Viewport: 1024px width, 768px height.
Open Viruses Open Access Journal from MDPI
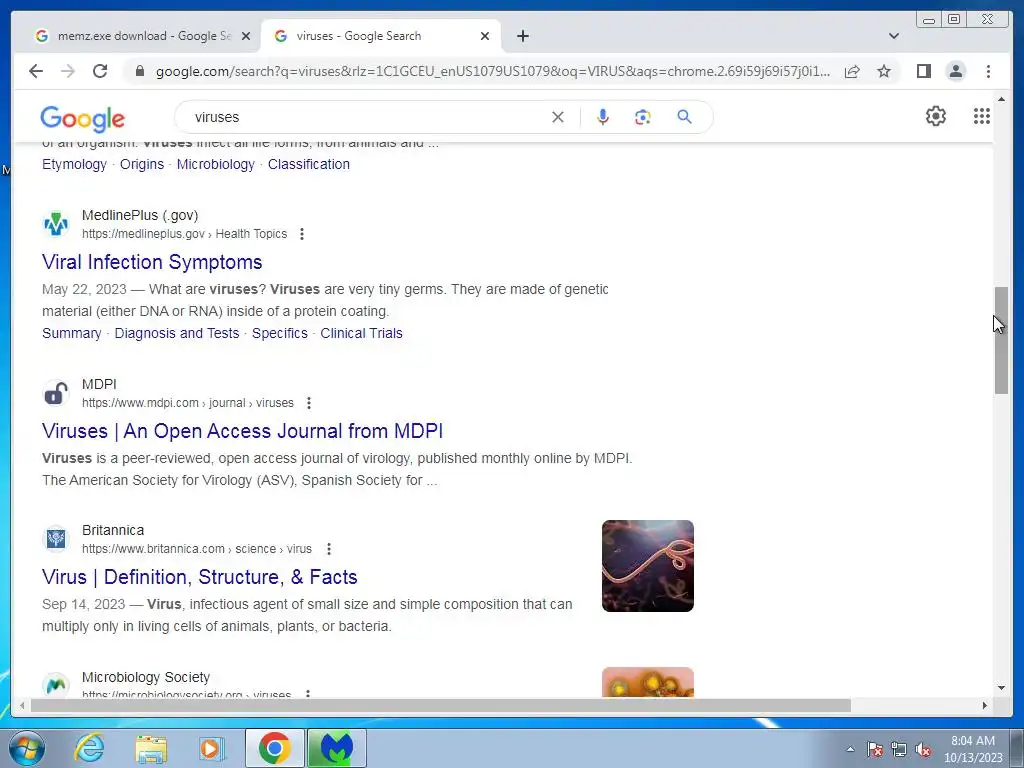(242, 431)
